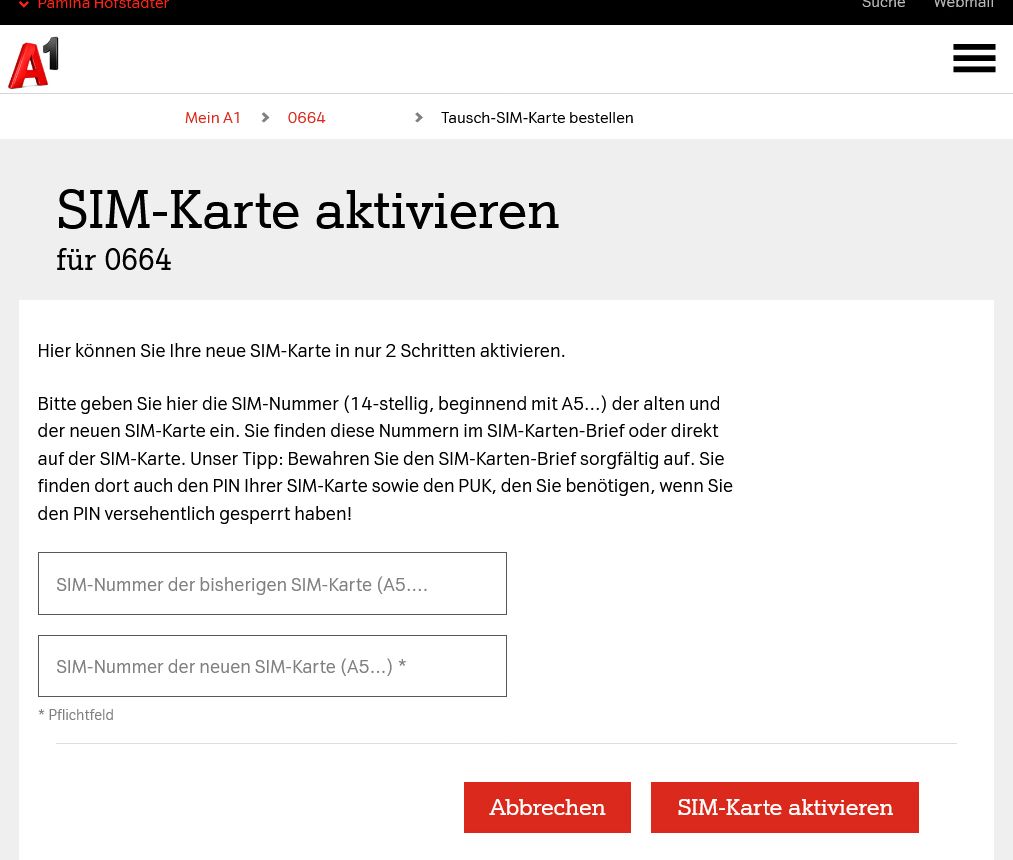The width and height of the screenshot is (1013, 860).
Task: Click the Tausch-SIM-Karte bestellen breadcrumb text
Action: pos(537,118)
